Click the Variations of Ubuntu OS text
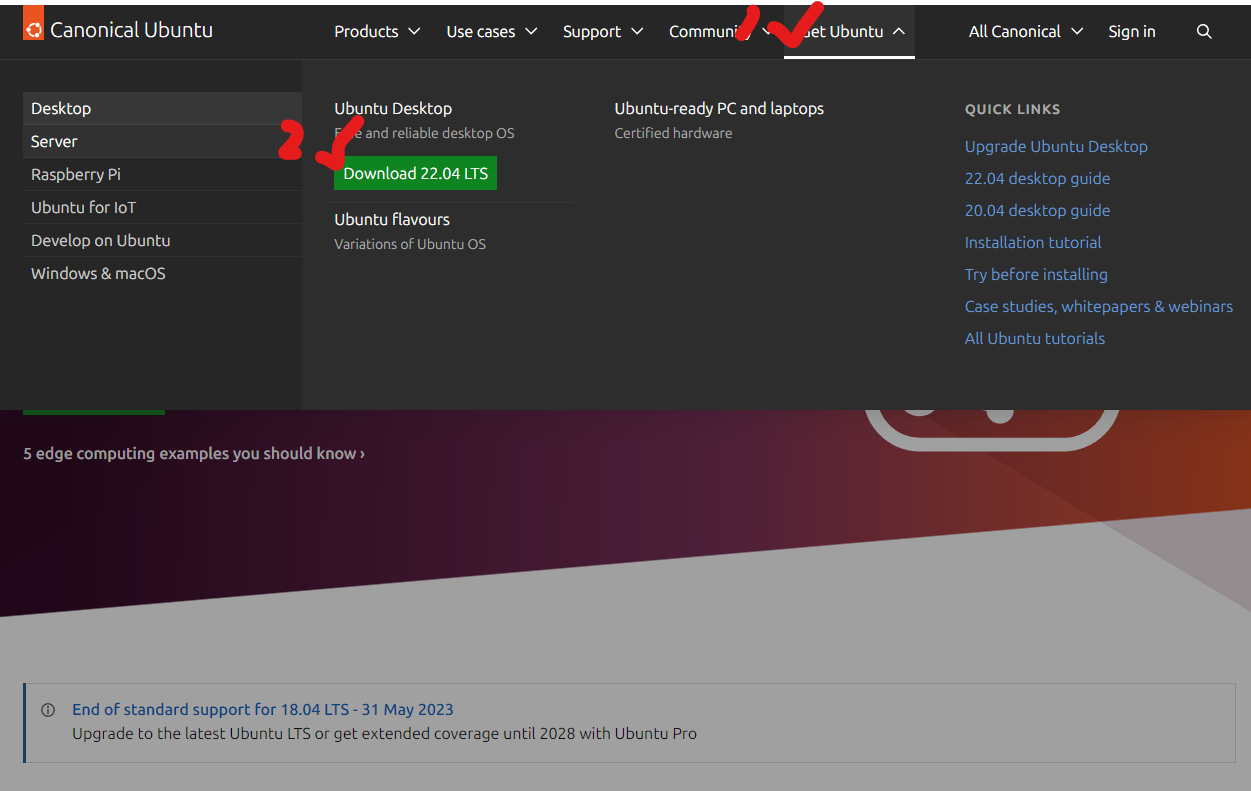This screenshot has width=1251, height=791. (x=410, y=244)
